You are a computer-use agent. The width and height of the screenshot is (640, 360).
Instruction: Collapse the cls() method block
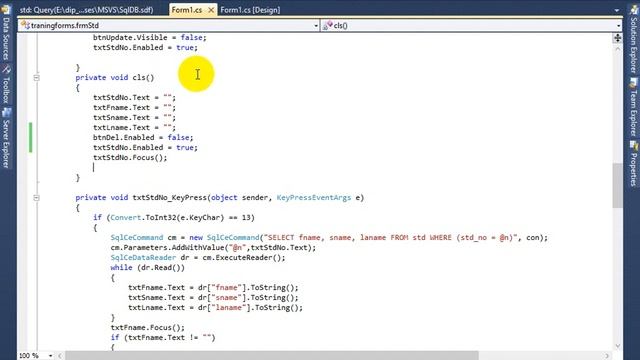(36, 78)
